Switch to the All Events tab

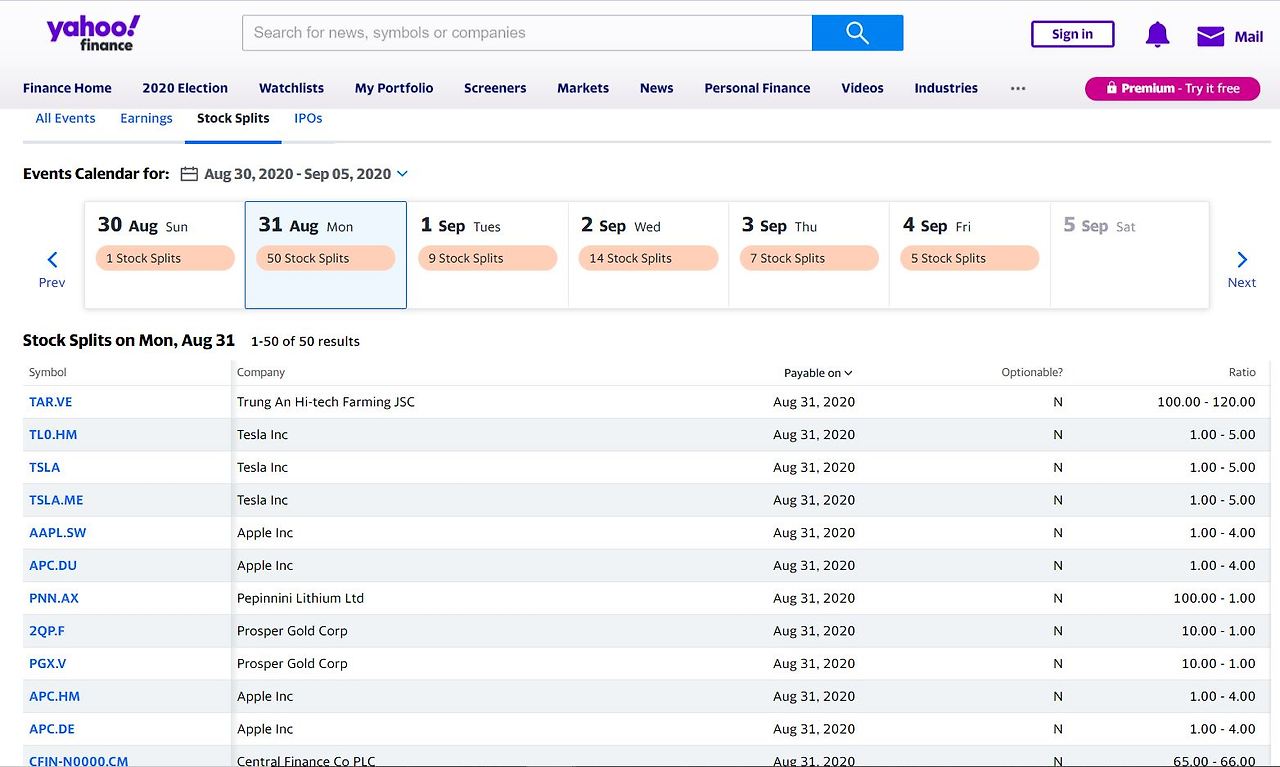pos(65,118)
